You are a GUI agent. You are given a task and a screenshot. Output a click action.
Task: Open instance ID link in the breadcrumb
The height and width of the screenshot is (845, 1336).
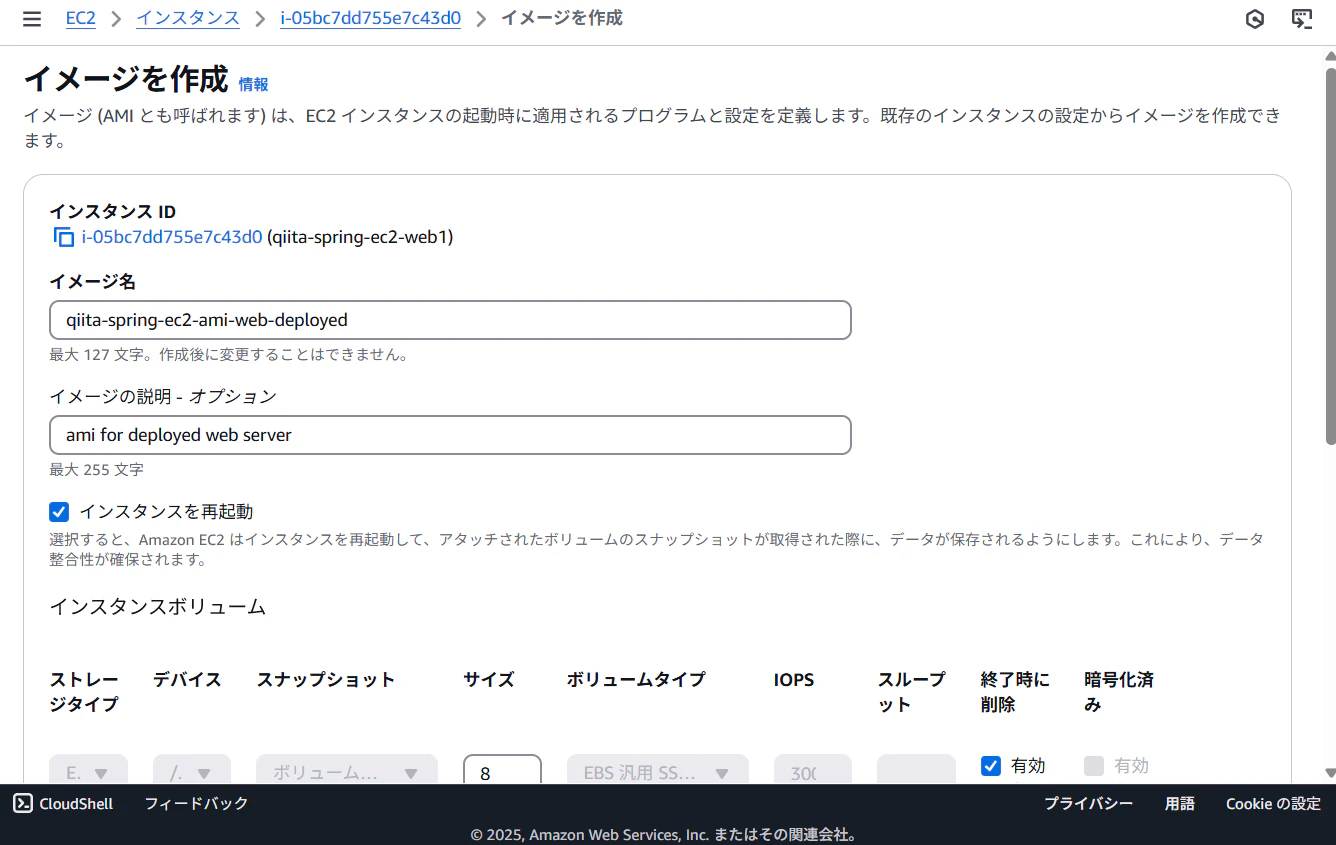(370, 18)
